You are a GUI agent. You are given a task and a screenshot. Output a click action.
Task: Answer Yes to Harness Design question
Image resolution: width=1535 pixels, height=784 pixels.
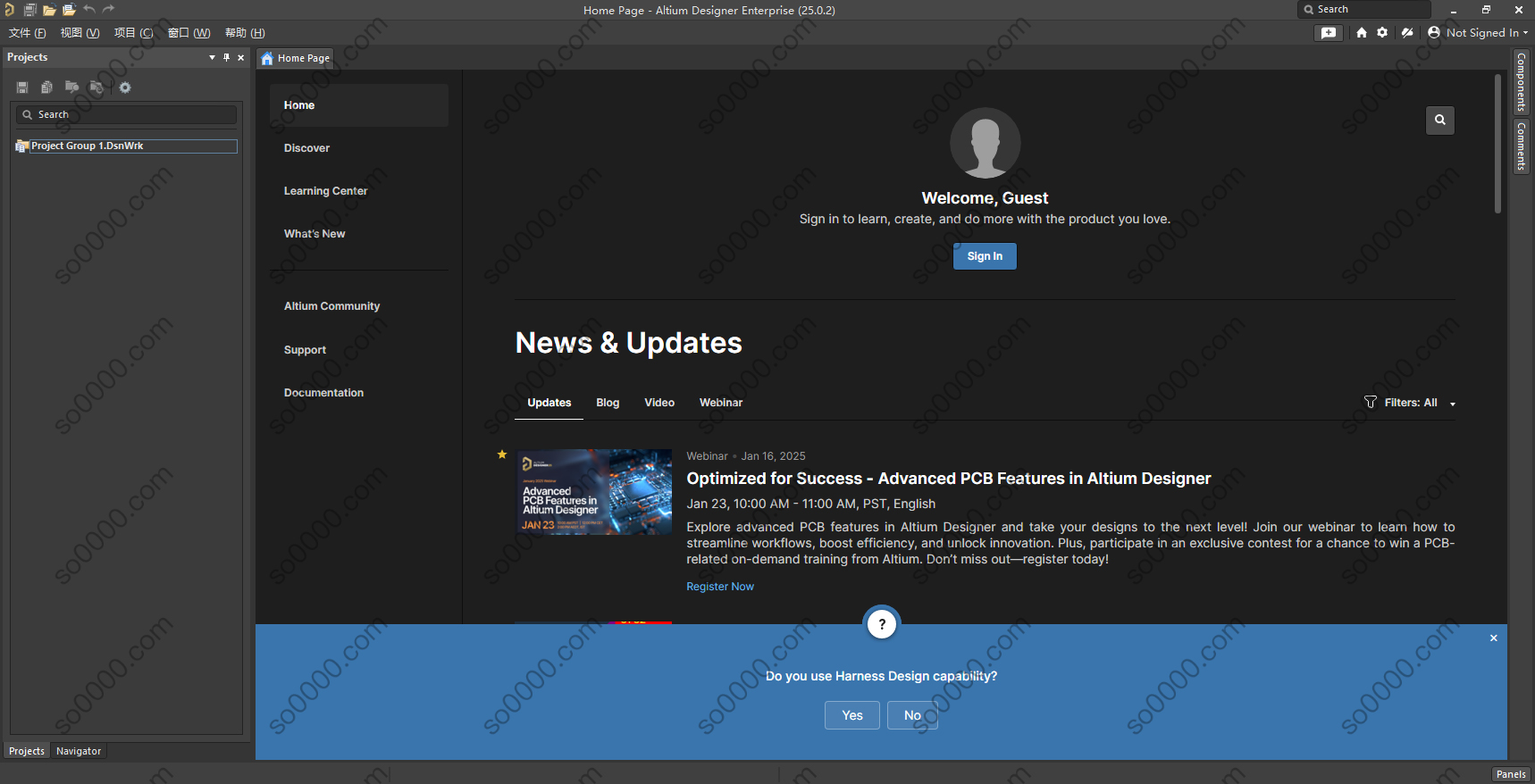click(x=852, y=715)
